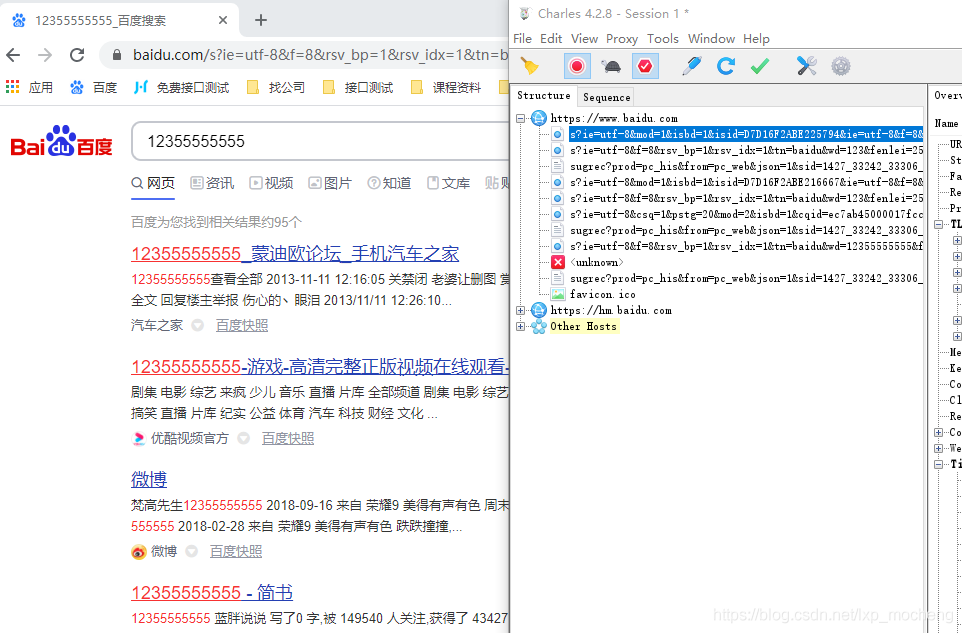Expand the dropdown arrow next to 微博 source
Screen dimensions: 962x633
point(191,551)
